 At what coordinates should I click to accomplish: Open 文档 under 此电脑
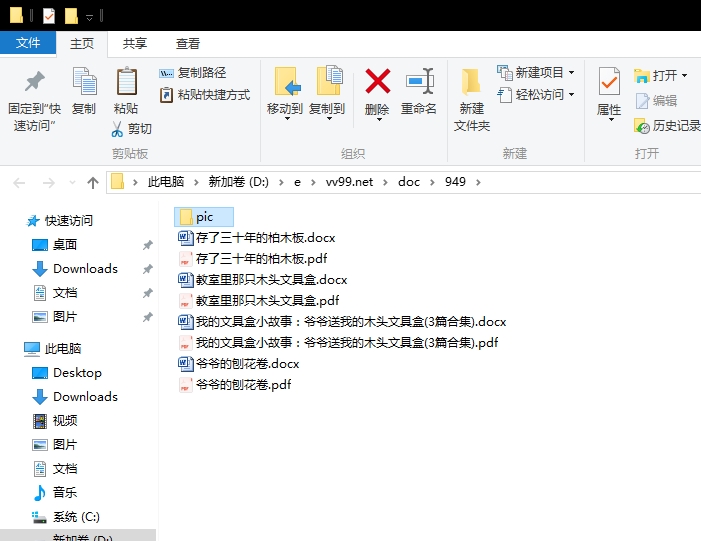pyautogui.click(x=55, y=469)
